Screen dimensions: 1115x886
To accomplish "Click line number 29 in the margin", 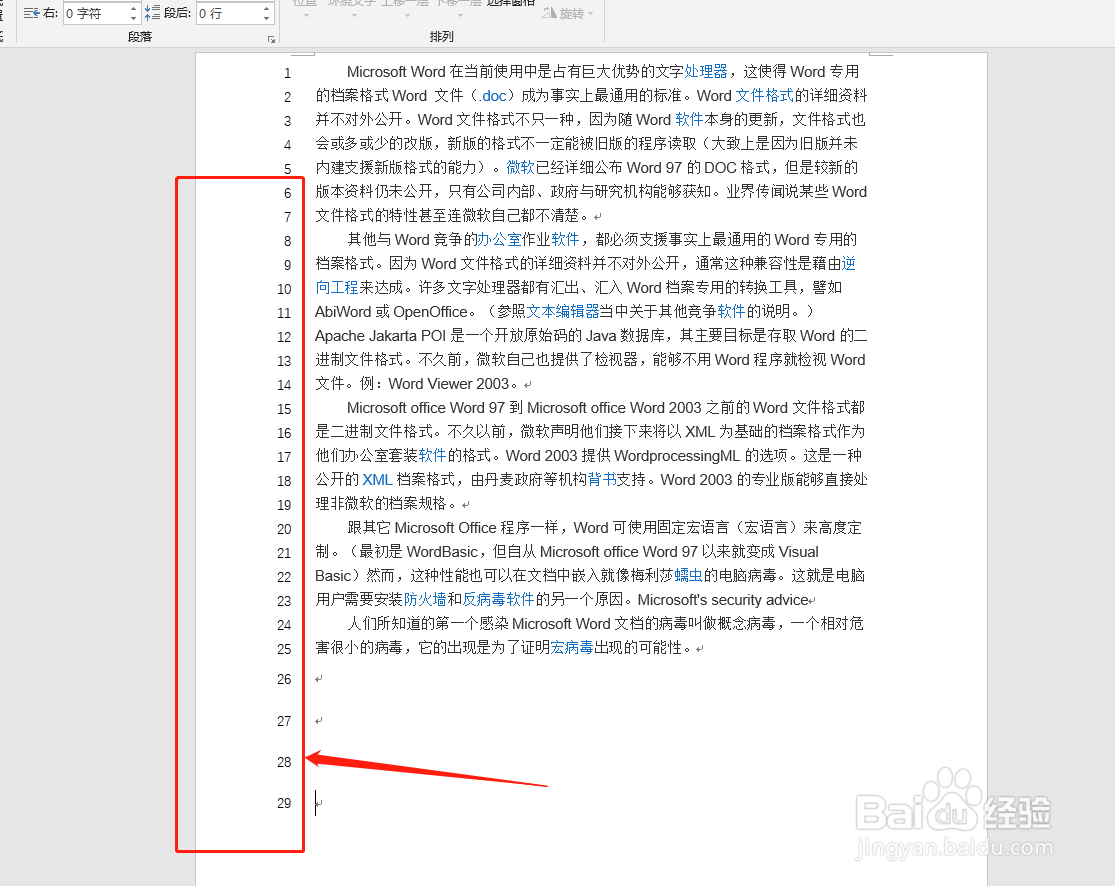I will (x=284, y=804).
